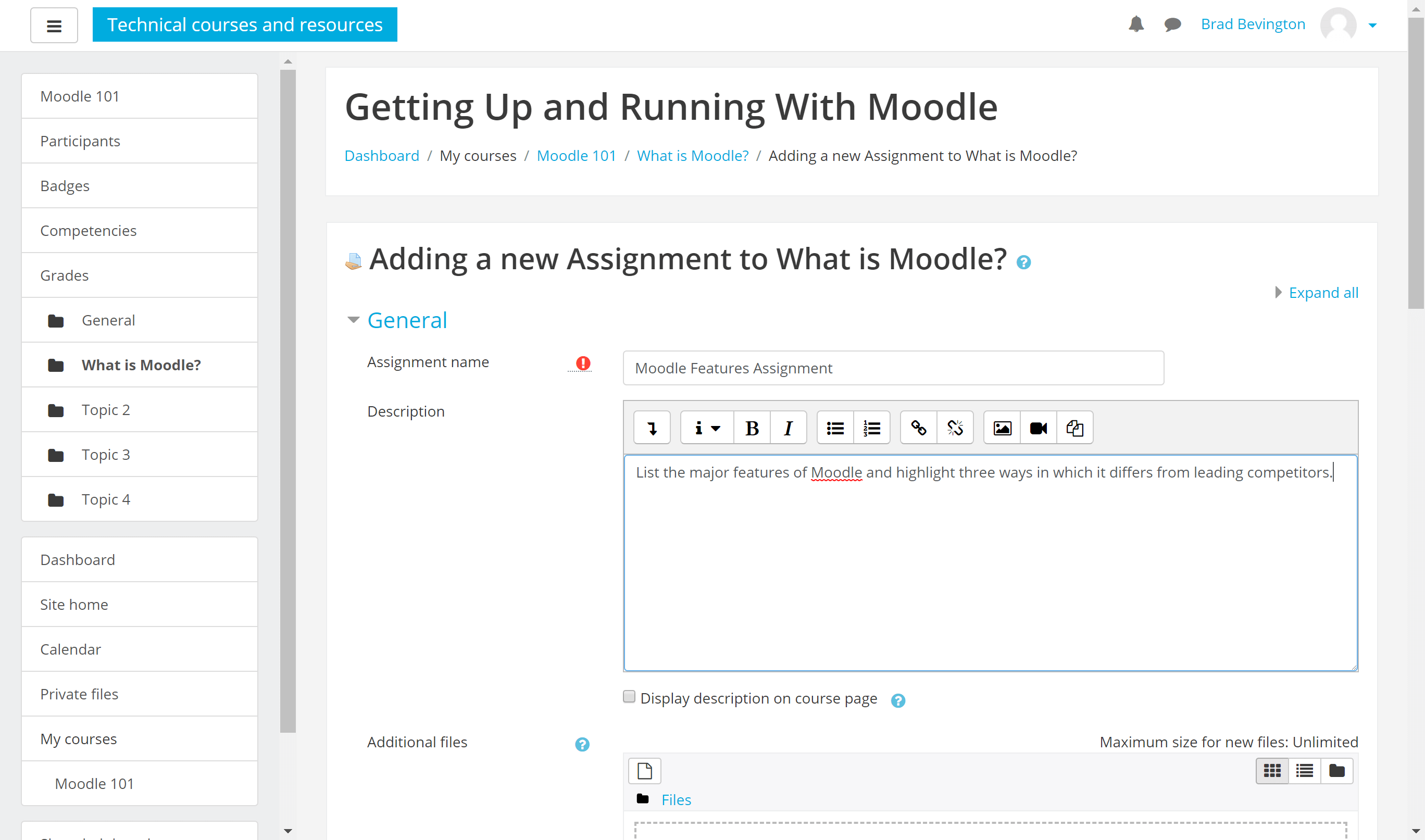Click the sidebar vertical scrollbar
This screenshot has height=840, width=1425.
coord(287,401)
